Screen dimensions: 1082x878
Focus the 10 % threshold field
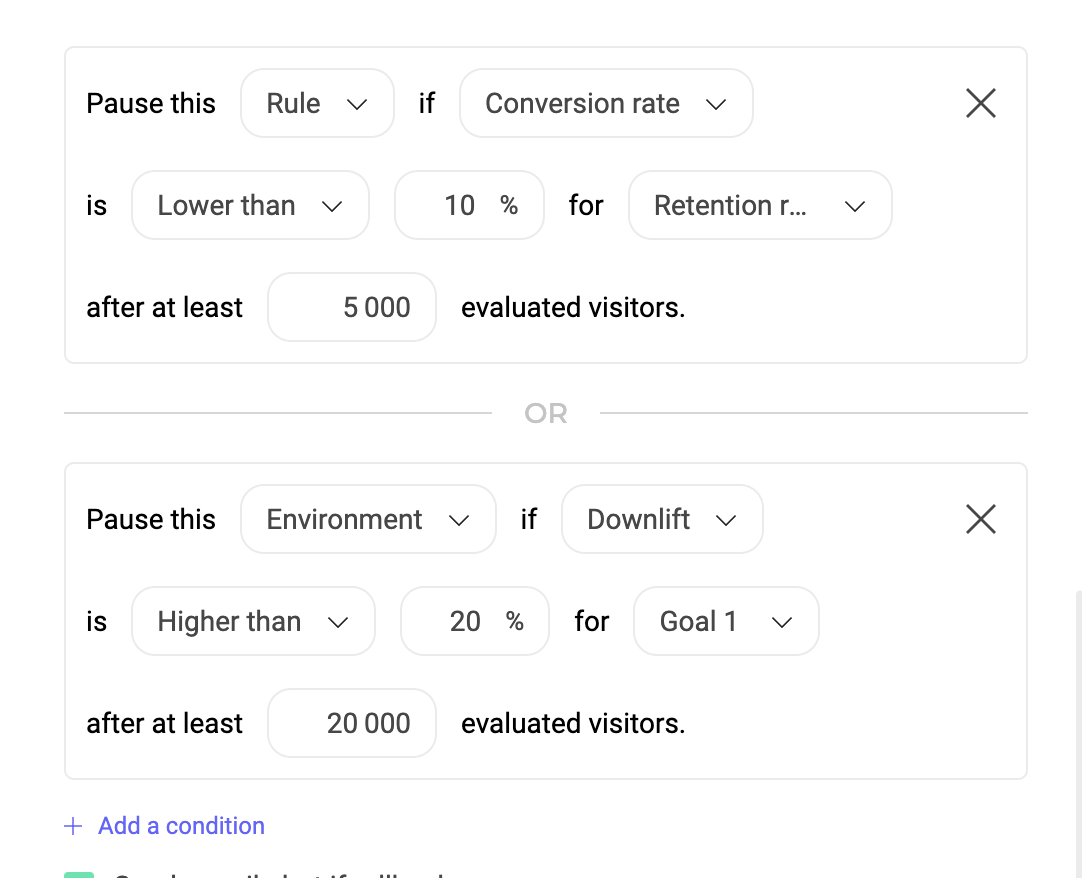(459, 206)
